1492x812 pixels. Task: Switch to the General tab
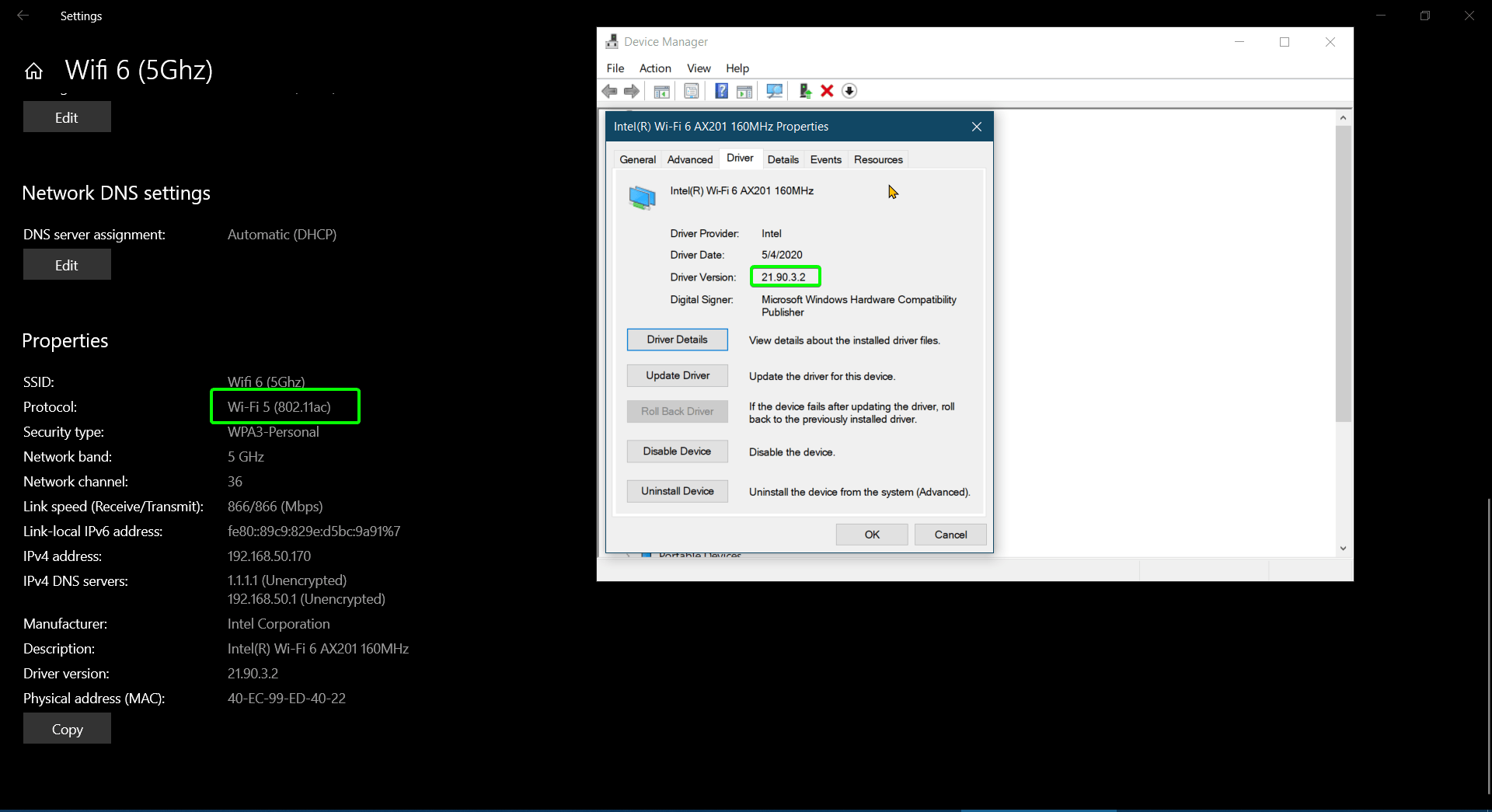(638, 159)
